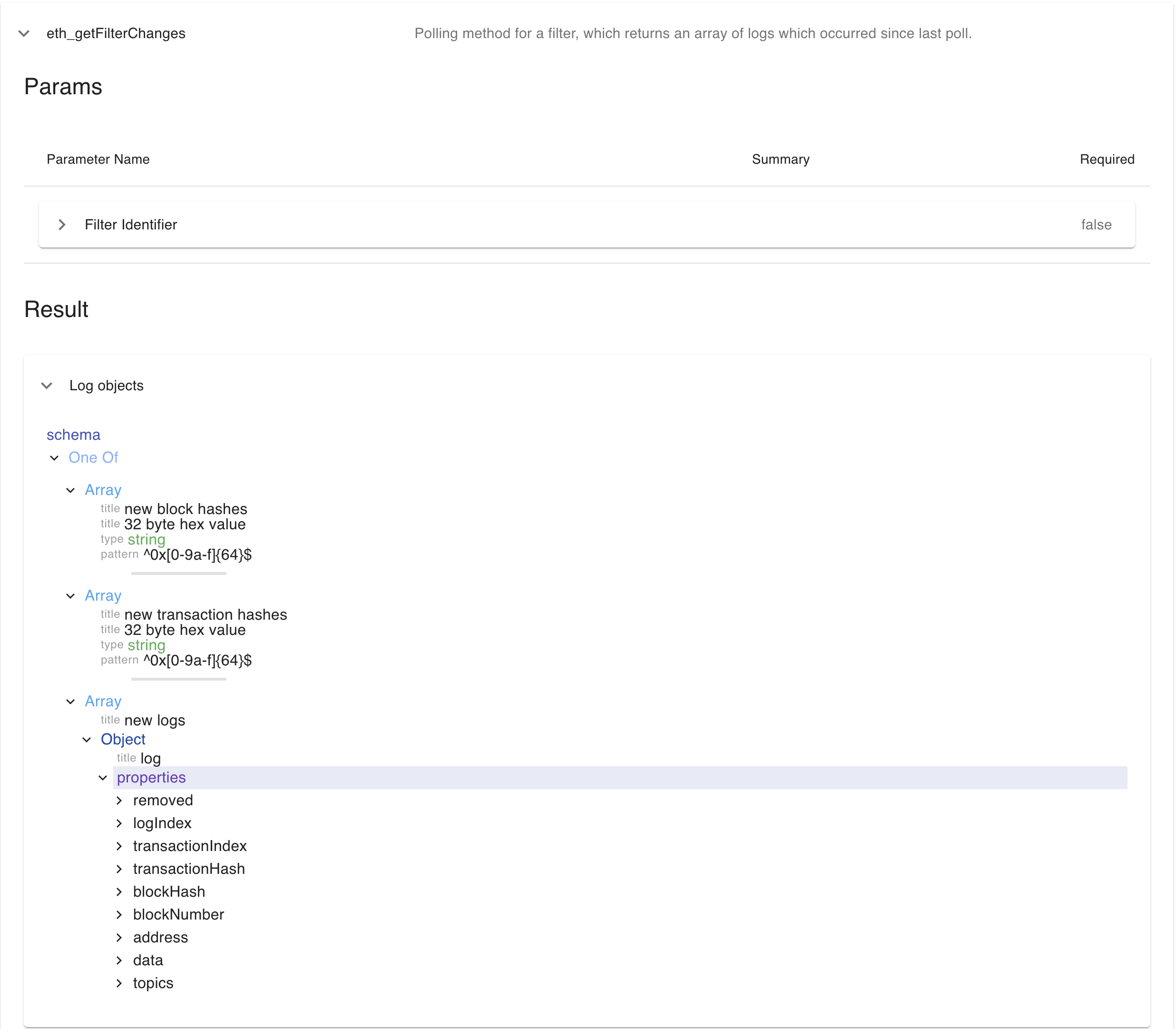Collapse the log Object node
This screenshot has height=1029, width=1176.
point(87,740)
